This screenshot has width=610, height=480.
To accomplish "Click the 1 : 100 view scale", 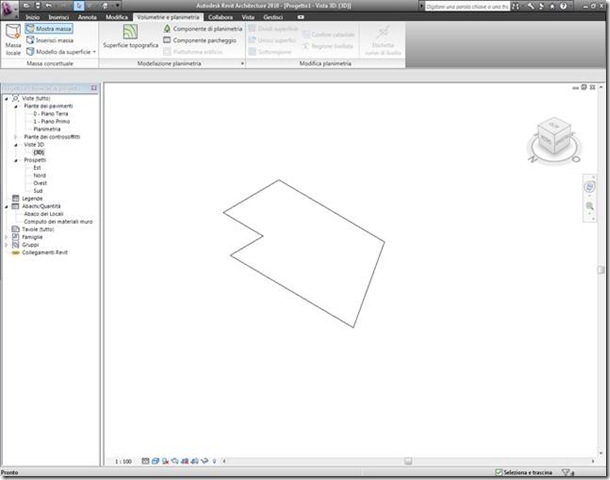I will (123, 461).
